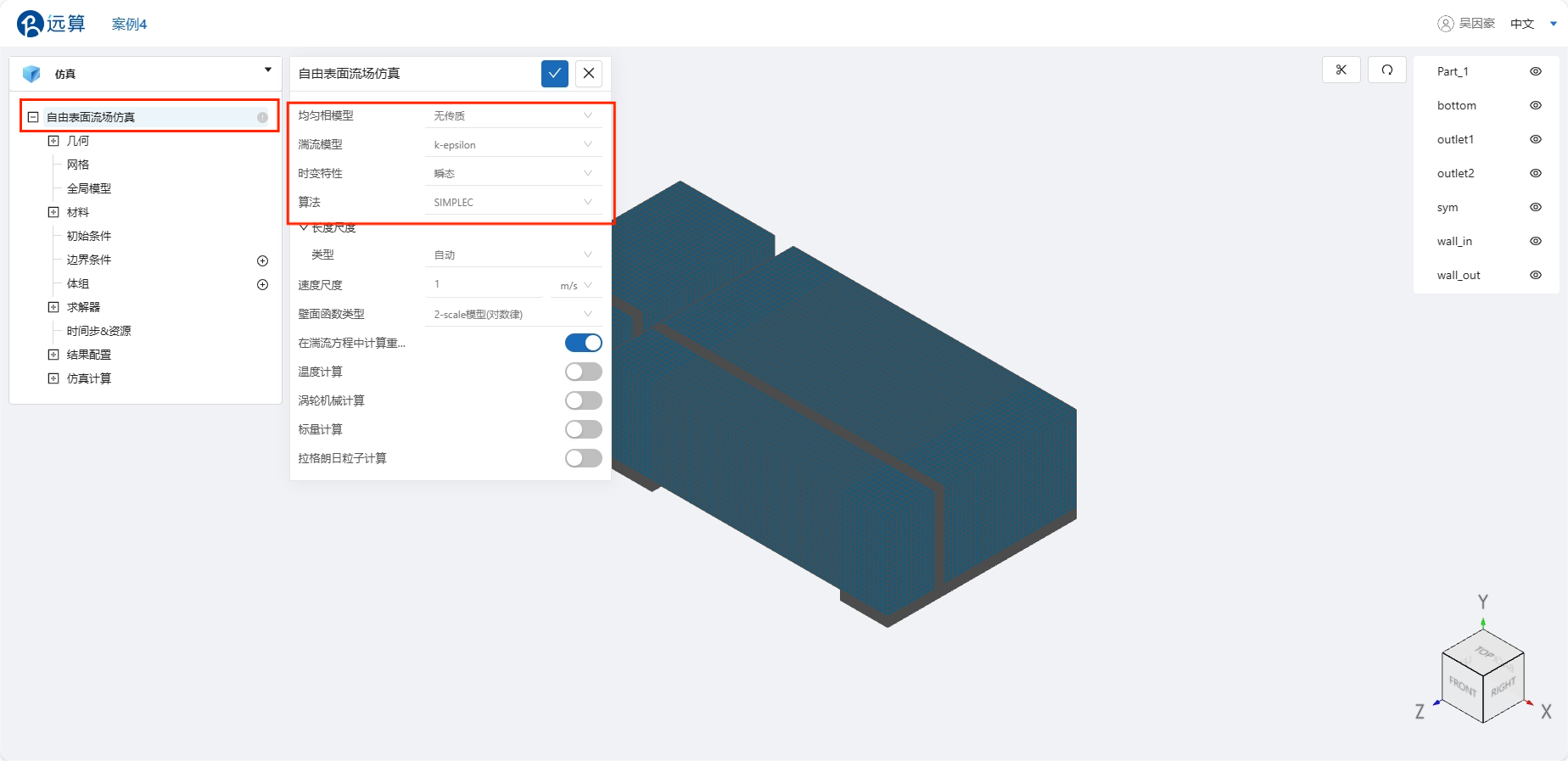This screenshot has width=1568, height=761.
Task: Select 边界条件 in the tree
Action: [x=89, y=260]
